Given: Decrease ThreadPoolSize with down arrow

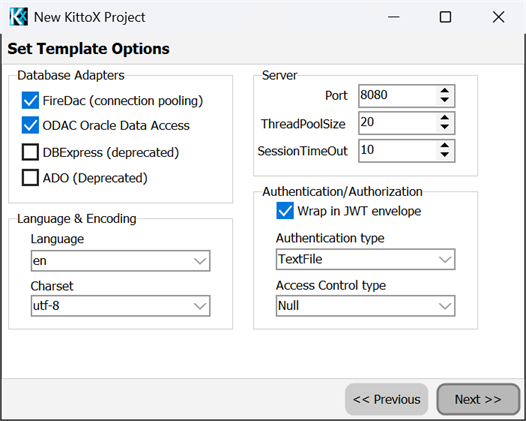Looking at the screenshot, I should (445, 127).
